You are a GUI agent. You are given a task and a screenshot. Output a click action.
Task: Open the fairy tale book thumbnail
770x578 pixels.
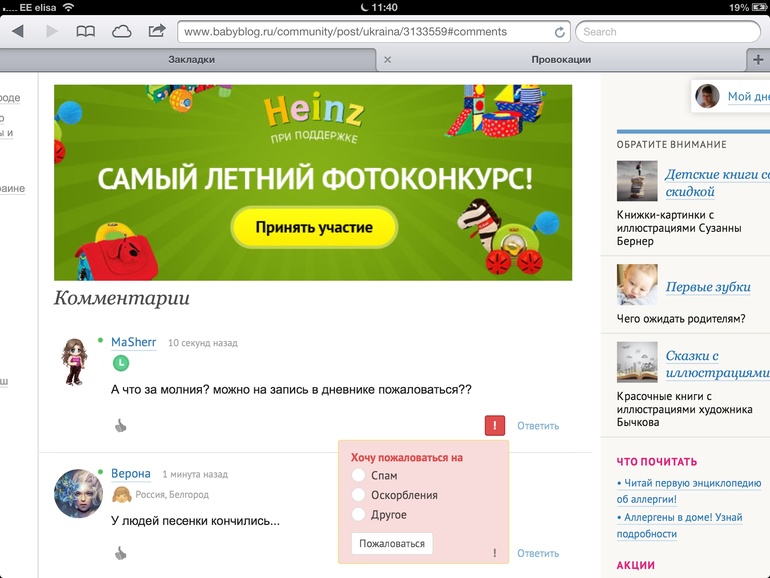[637, 362]
